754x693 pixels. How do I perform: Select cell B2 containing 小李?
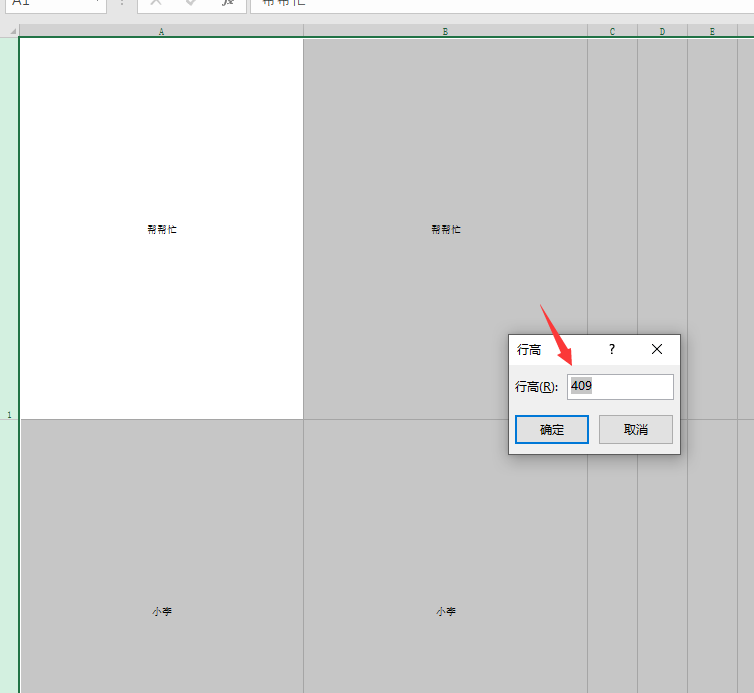[445, 556]
